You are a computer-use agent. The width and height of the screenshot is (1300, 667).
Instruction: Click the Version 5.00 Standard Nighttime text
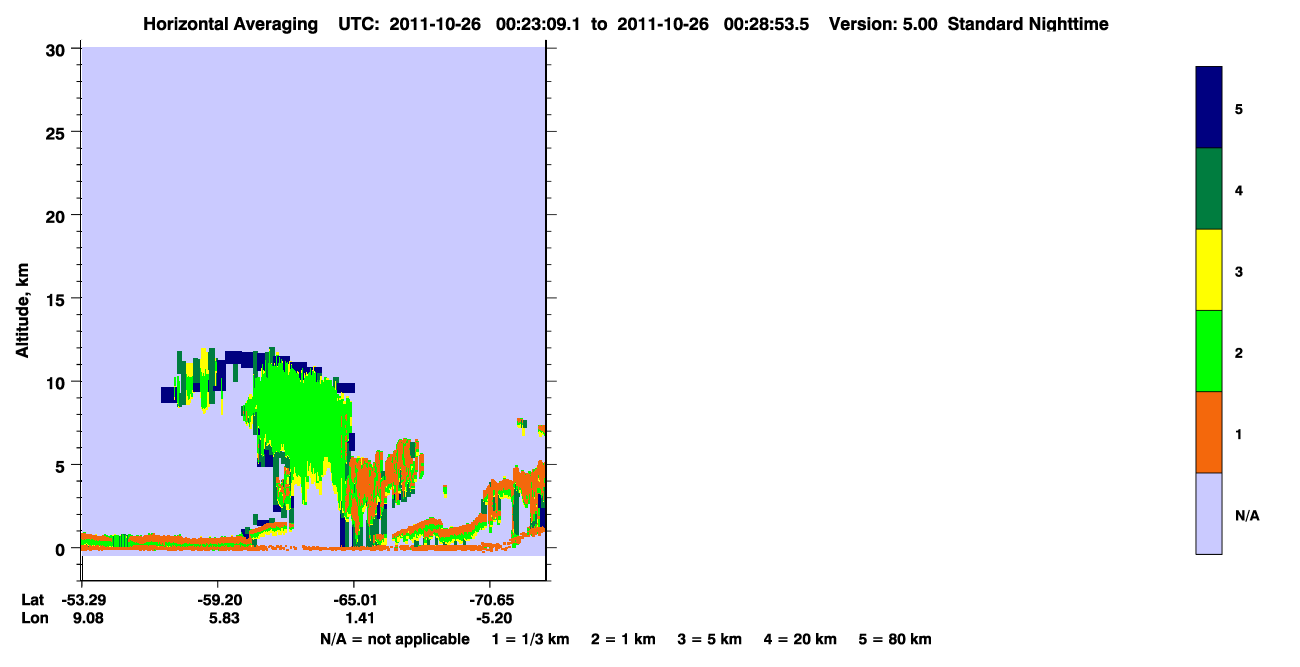[x=968, y=24]
